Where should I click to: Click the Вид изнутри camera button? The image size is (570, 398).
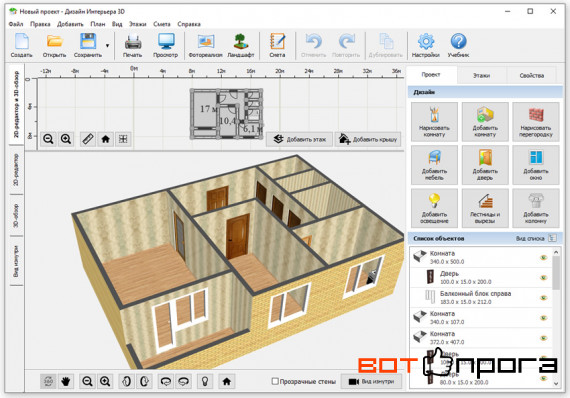pos(371,381)
